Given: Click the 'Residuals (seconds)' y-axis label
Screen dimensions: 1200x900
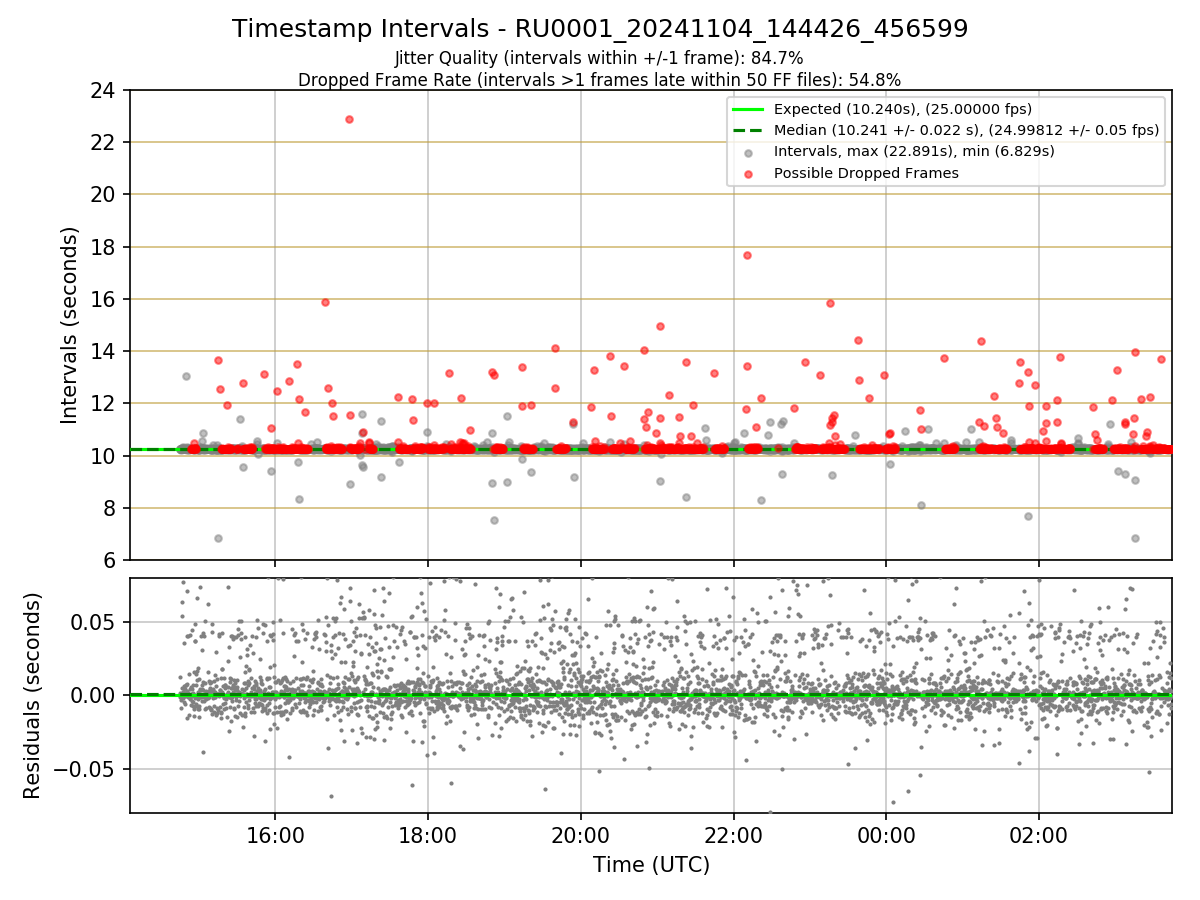Looking at the screenshot, I should pyautogui.click(x=32, y=695).
